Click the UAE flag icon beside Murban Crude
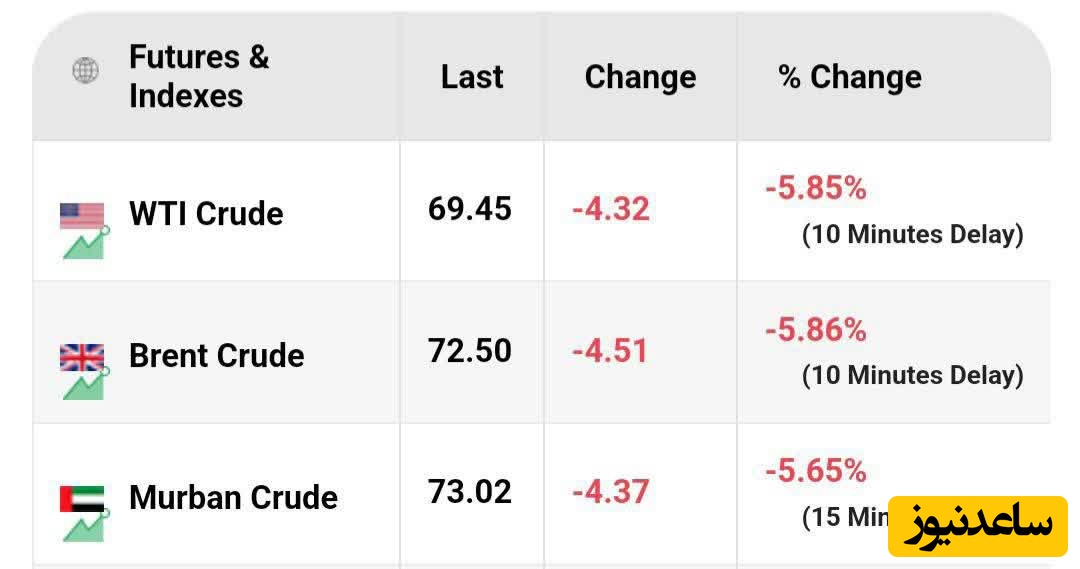1080x569 pixels. click(x=82, y=498)
